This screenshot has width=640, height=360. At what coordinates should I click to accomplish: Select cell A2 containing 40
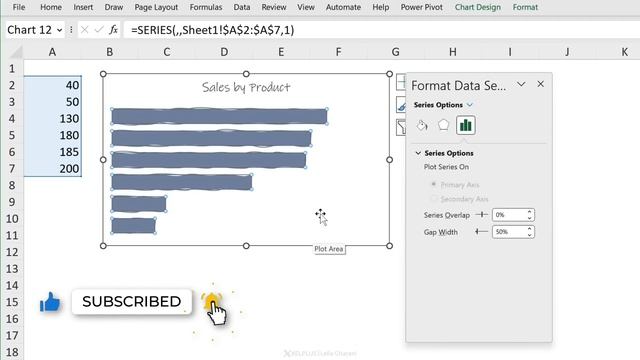tap(53, 85)
